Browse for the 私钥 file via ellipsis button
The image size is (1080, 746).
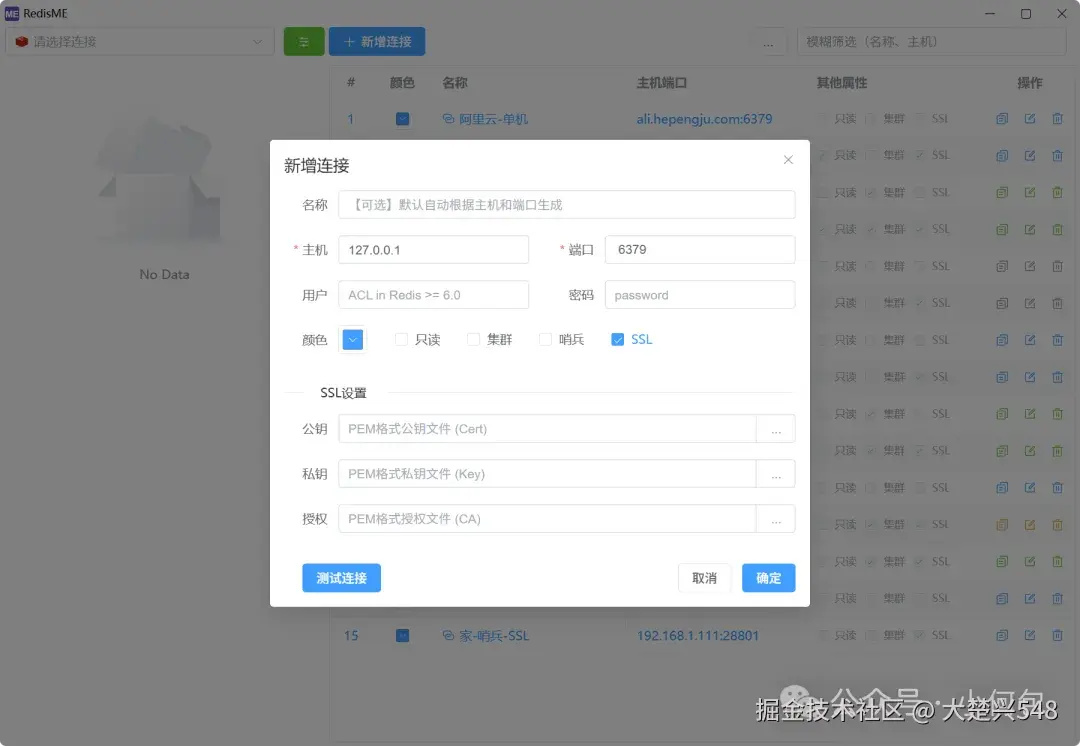click(776, 474)
